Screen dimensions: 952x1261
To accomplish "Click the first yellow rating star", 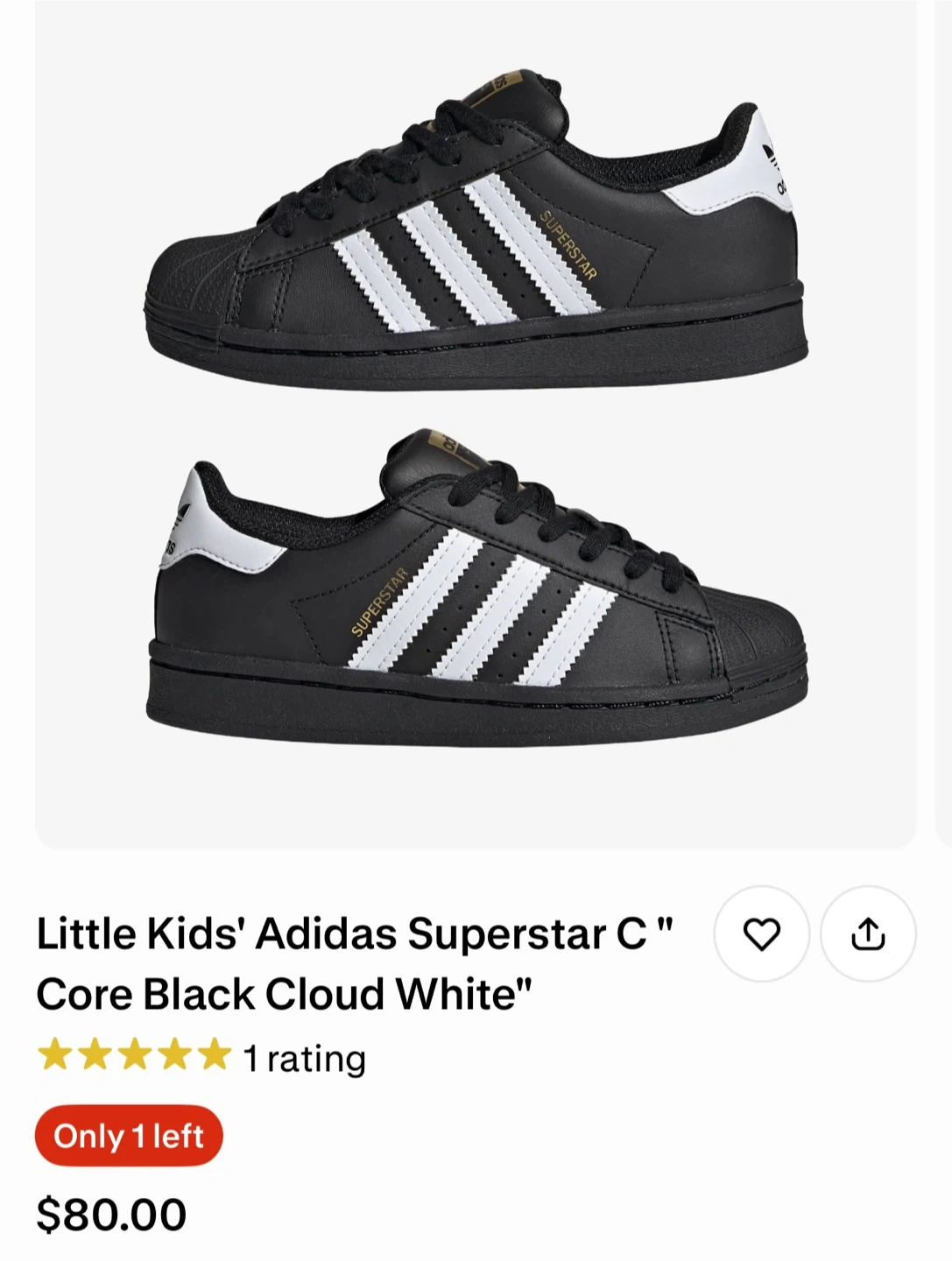I will click(x=54, y=1055).
